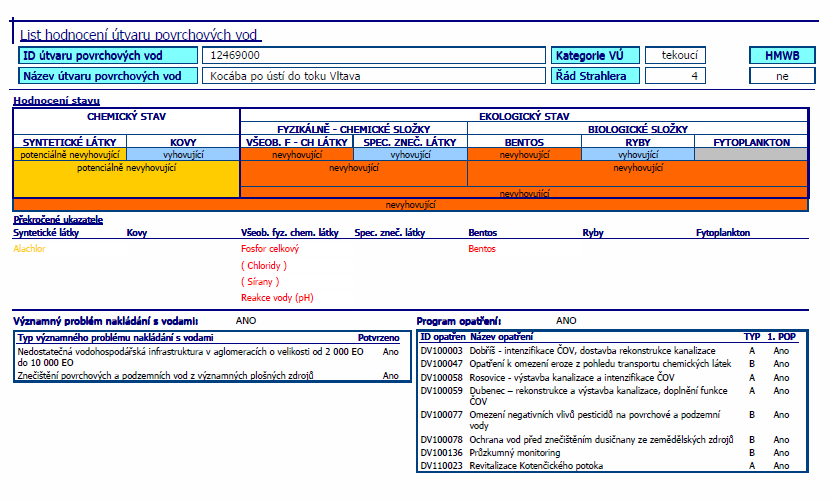Image resolution: width=830 pixels, height=501 pixels.
Task: Click the 'ID útvaru povrchových vod' label
Action: [x=108, y=55]
